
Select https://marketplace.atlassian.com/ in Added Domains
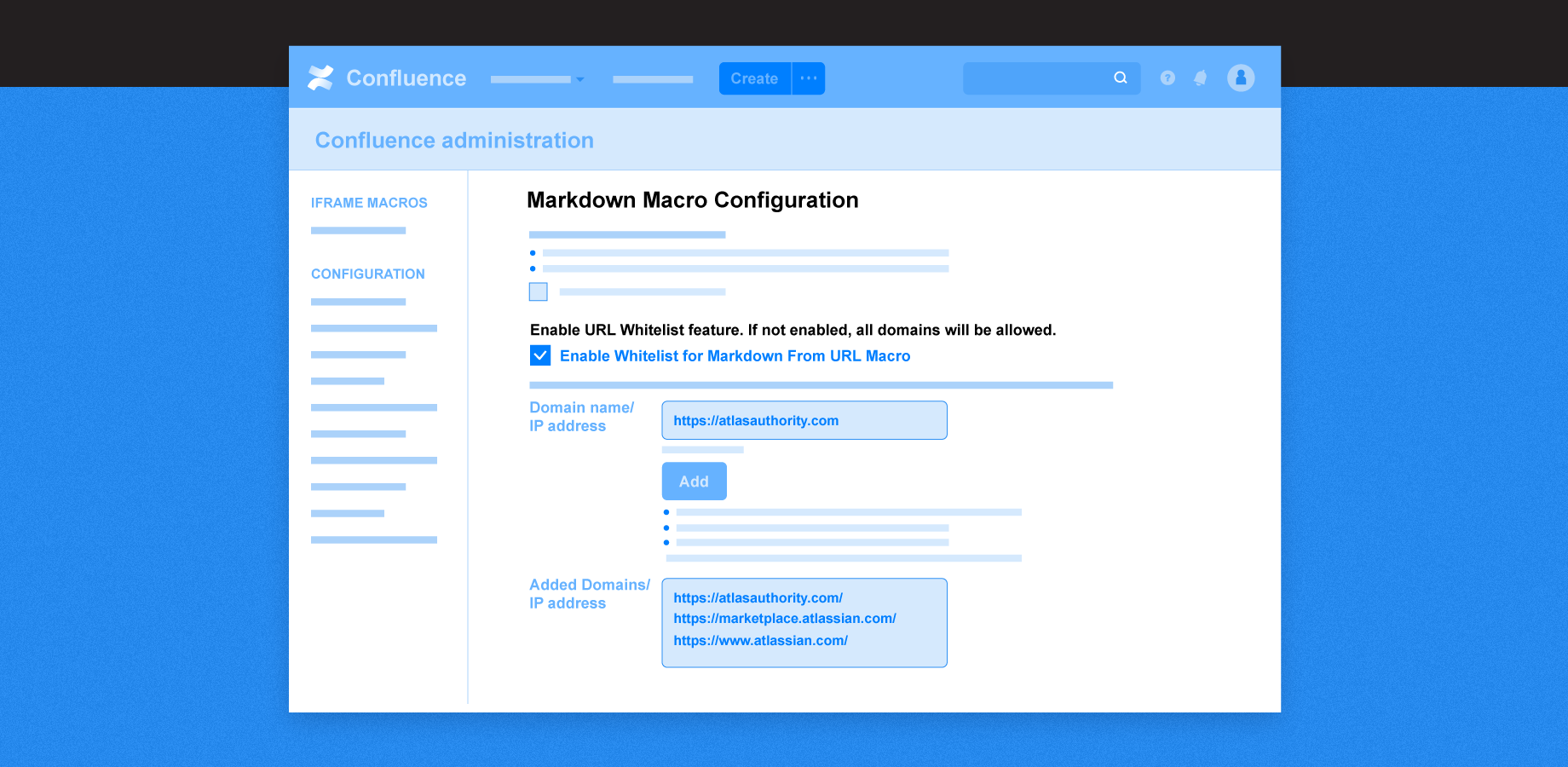tap(785, 619)
